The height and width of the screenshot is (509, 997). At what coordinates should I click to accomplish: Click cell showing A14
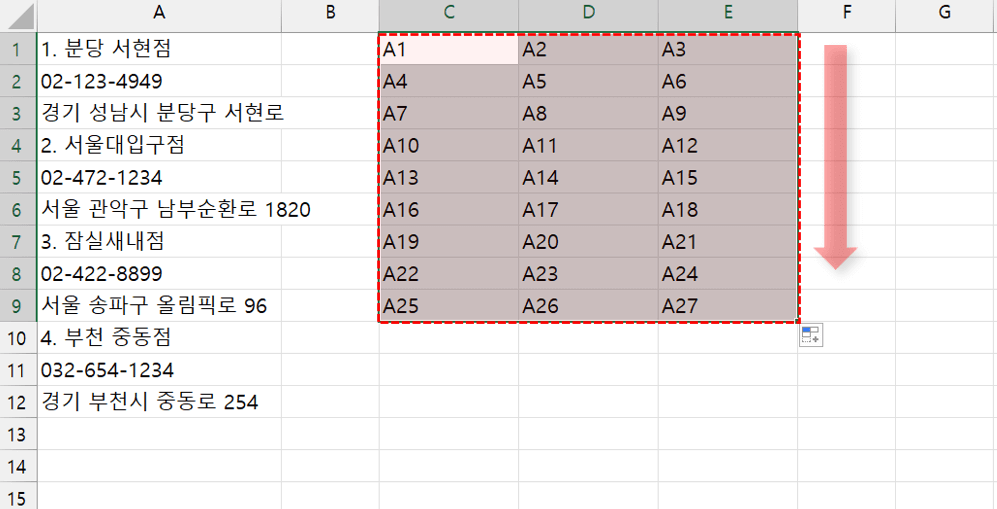(x=588, y=177)
